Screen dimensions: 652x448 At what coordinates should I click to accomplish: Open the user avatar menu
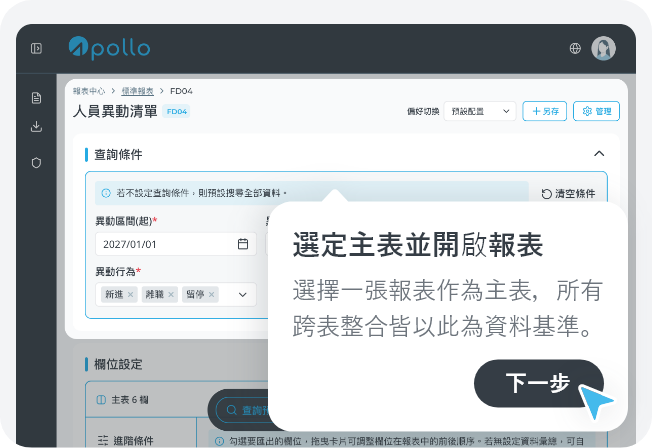click(603, 48)
